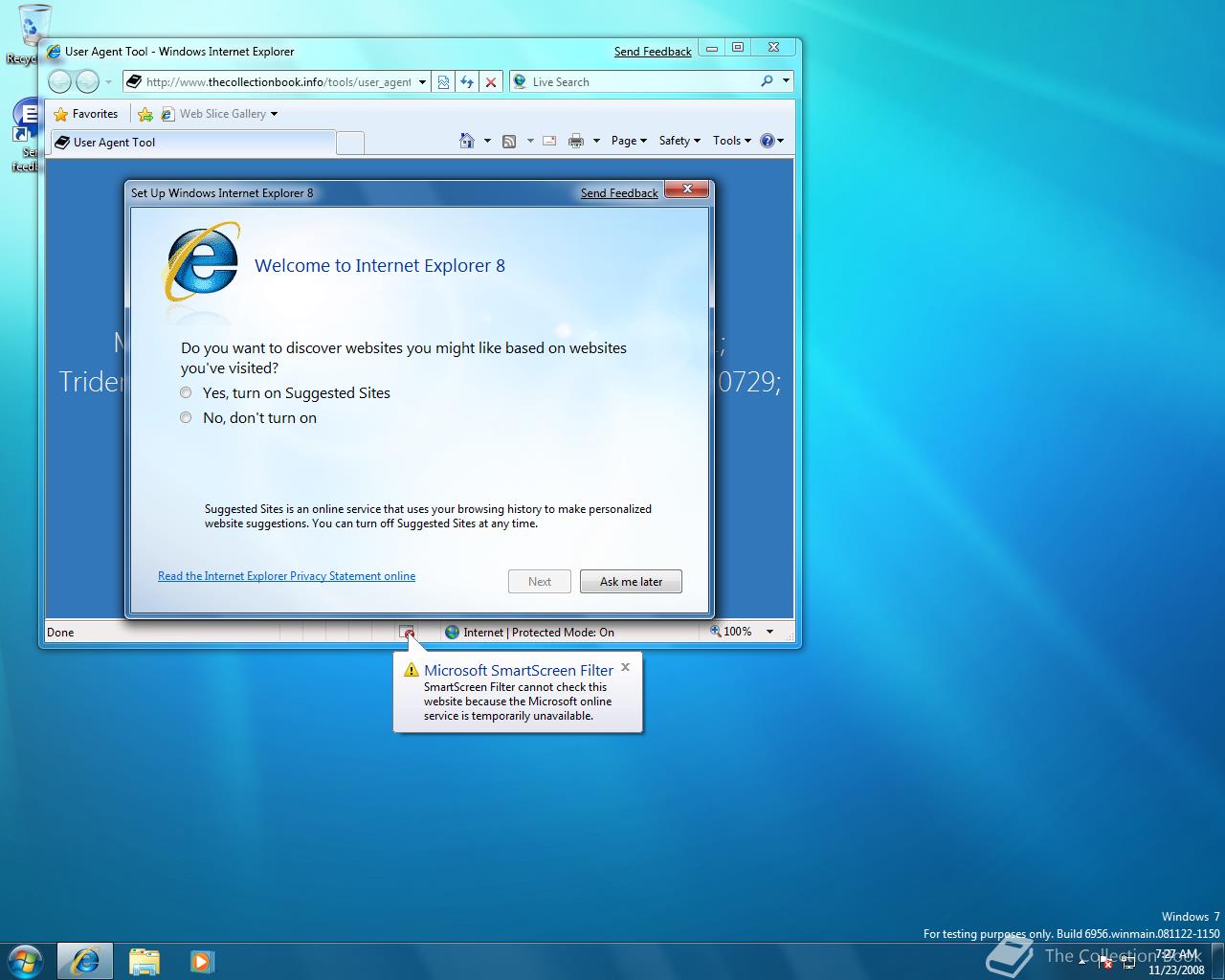The width and height of the screenshot is (1225, 980).
Task: Toggle Compatibility View icon
Action: 443,82
